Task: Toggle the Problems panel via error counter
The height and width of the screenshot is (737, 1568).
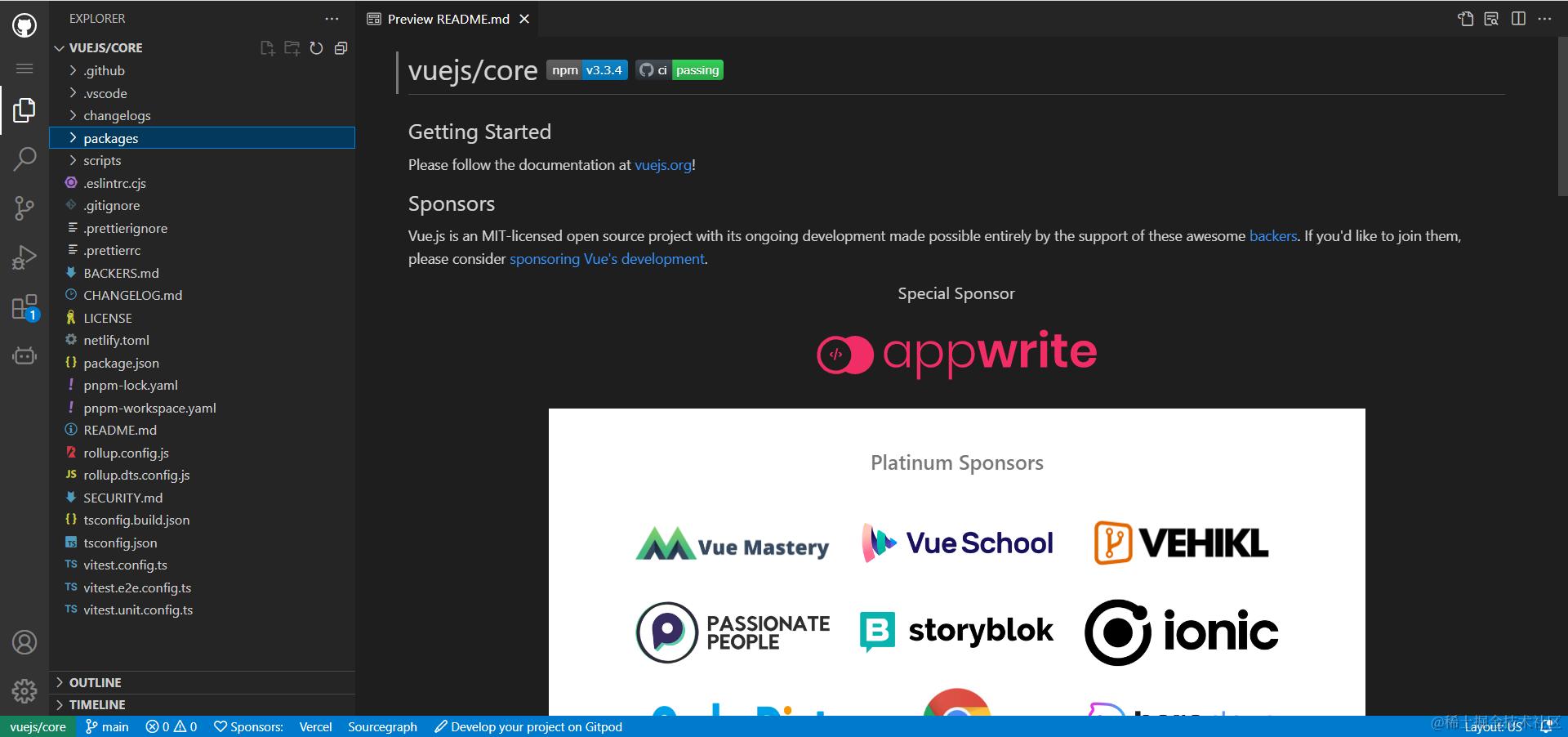Action: coord(171,726)
